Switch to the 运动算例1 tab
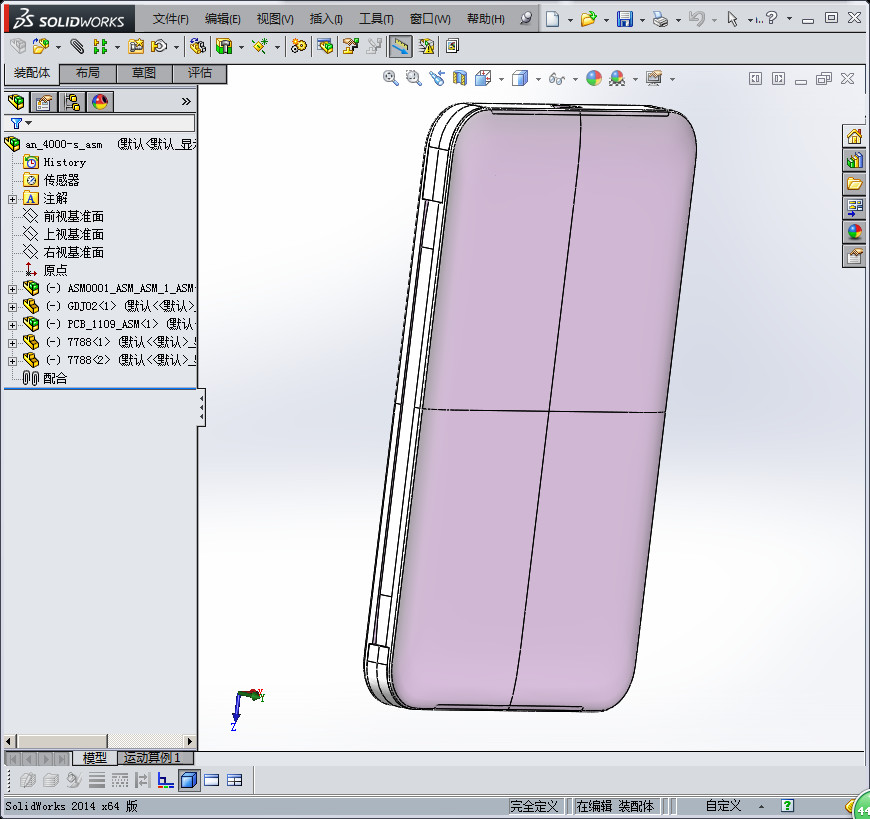 point(153,758)
